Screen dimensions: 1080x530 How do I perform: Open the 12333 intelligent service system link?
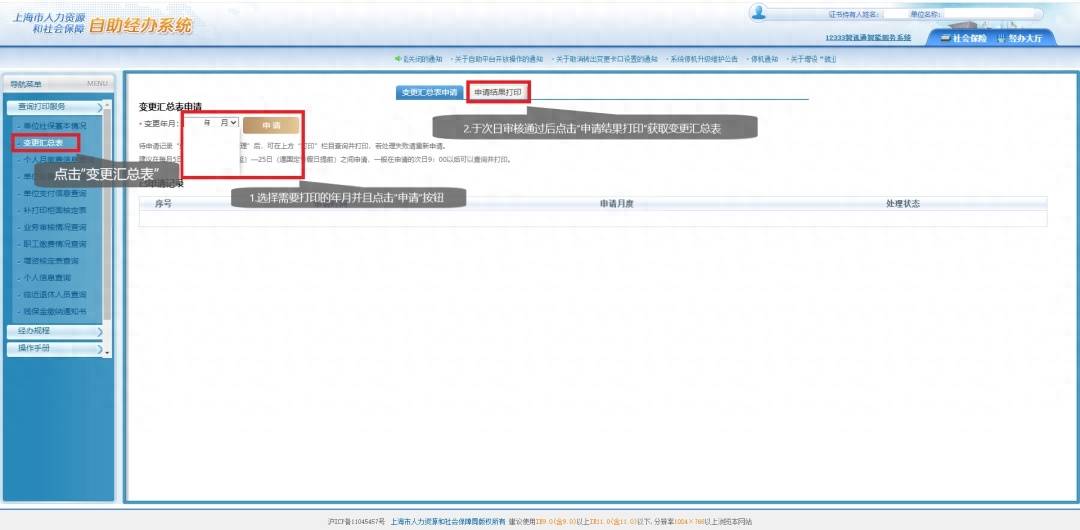coord(867,37)
